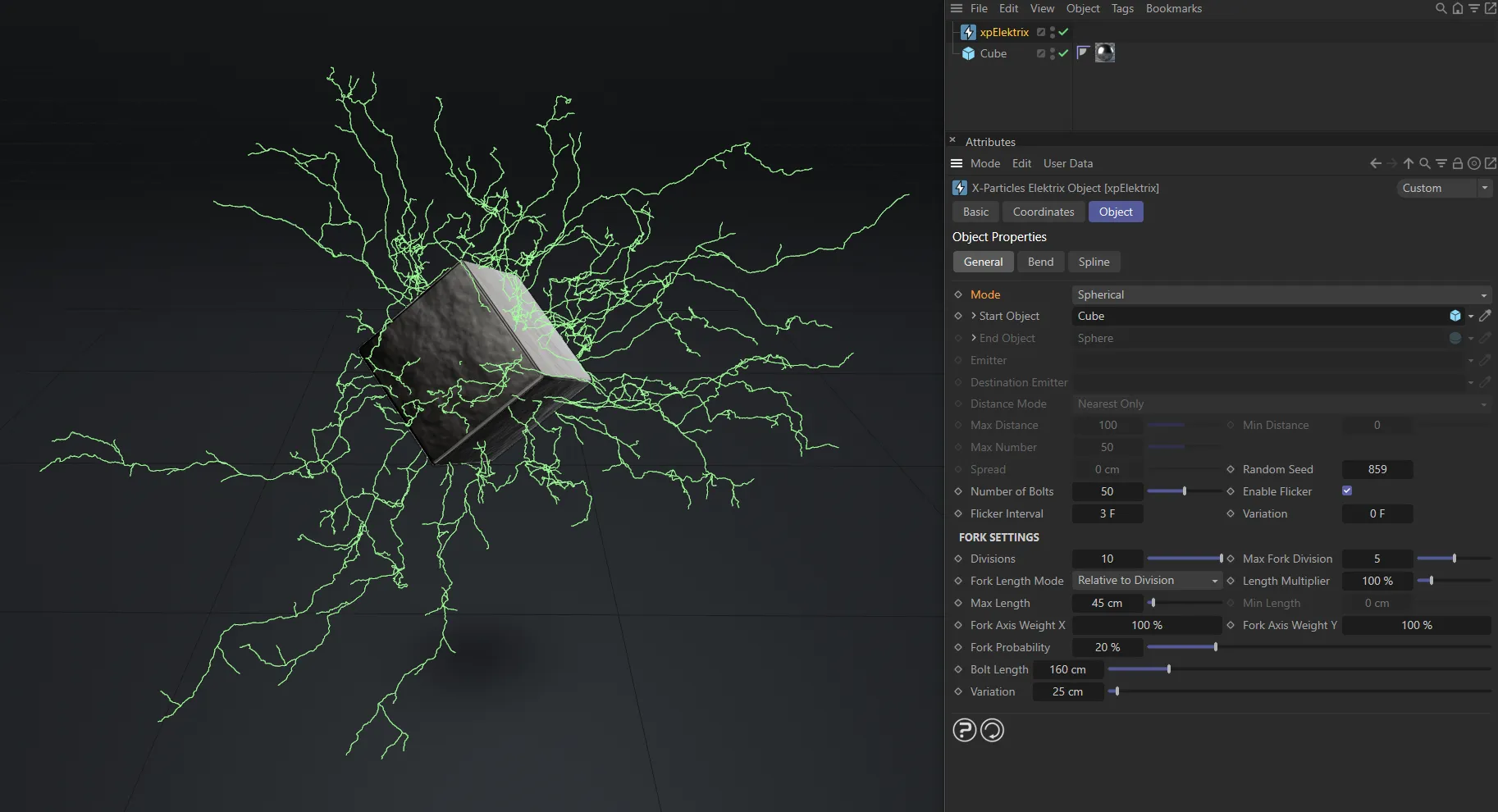The image size is (1498, 812).
Task: Click the search icon in Object Manager
Action: coord(1441,9)
